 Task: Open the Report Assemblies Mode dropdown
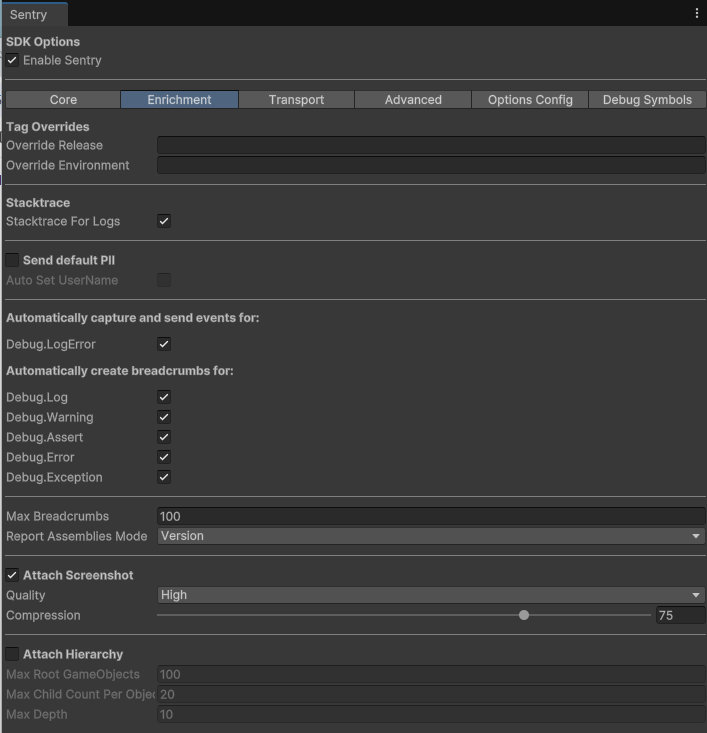pos(431,536)
